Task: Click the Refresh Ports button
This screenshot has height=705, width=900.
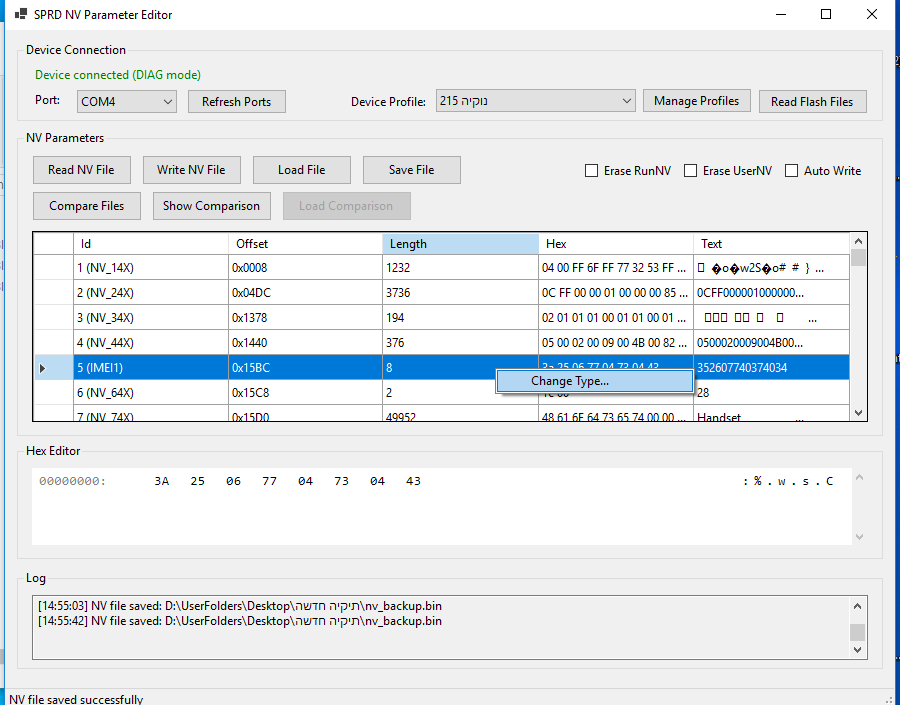Action: 236,102
